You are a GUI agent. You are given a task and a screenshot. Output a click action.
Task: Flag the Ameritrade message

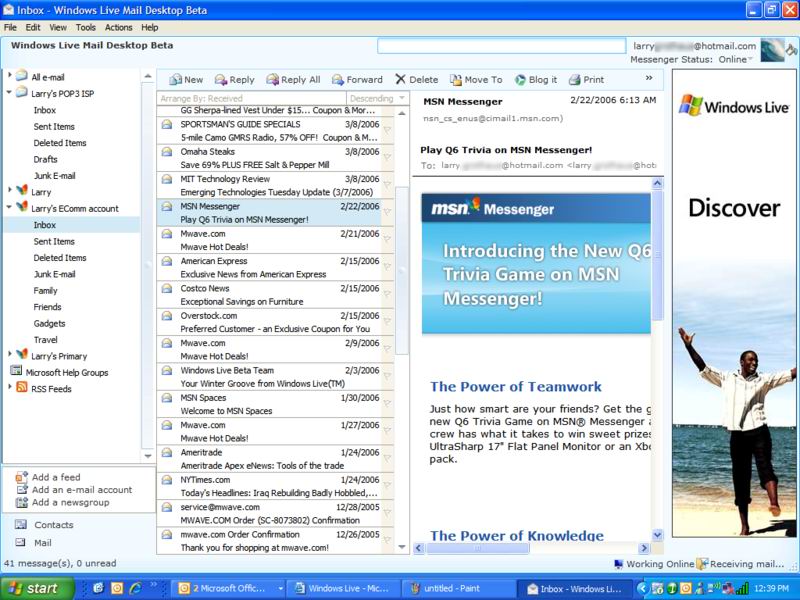pos(387,459)
